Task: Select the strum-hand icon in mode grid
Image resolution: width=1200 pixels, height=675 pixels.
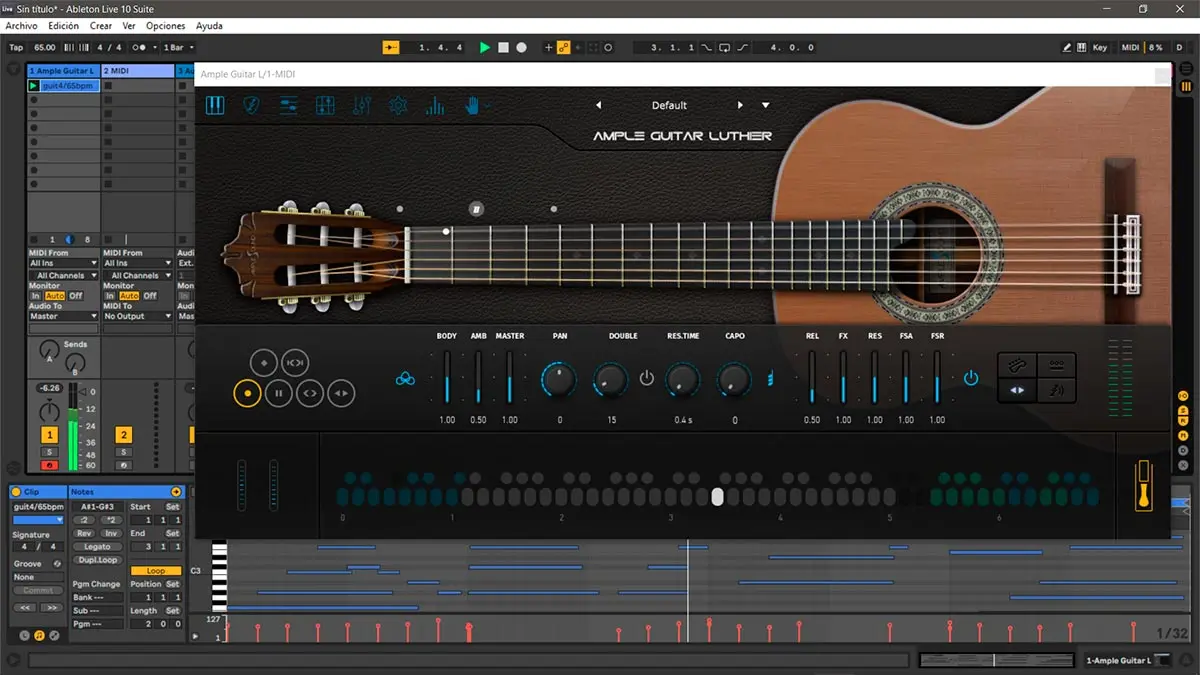Action: coord(1056,391)
